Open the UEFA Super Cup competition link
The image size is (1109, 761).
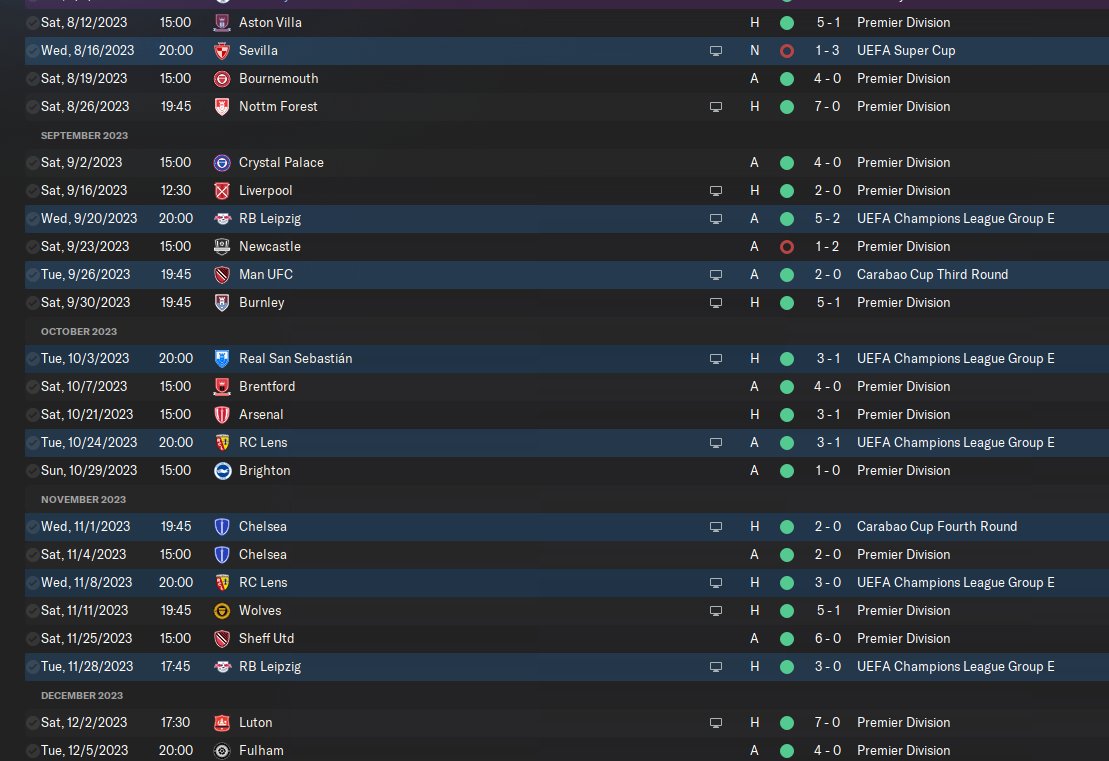click(x=903, y=50)
